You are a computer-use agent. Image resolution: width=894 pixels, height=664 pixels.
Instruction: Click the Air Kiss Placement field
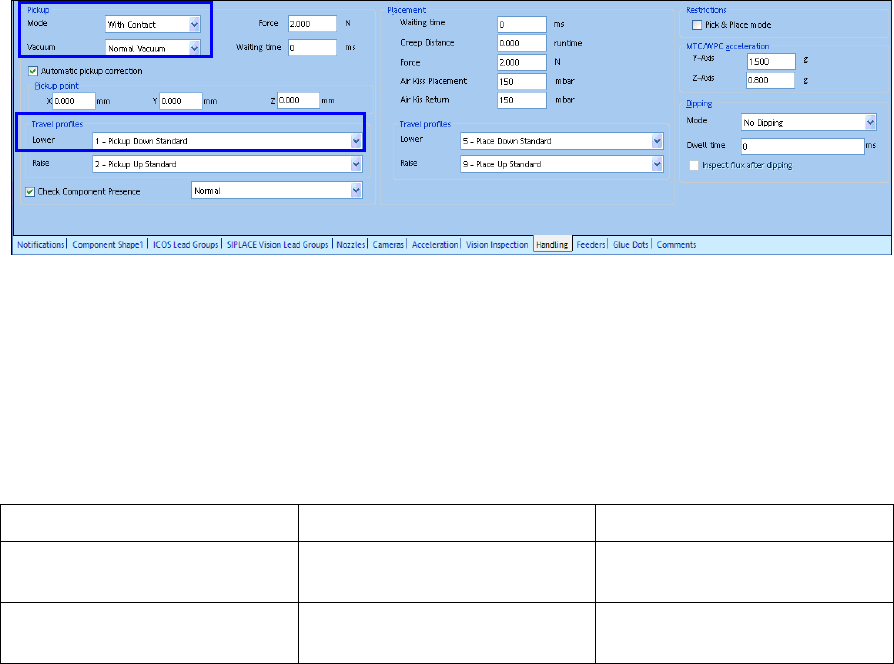[520, 81]
